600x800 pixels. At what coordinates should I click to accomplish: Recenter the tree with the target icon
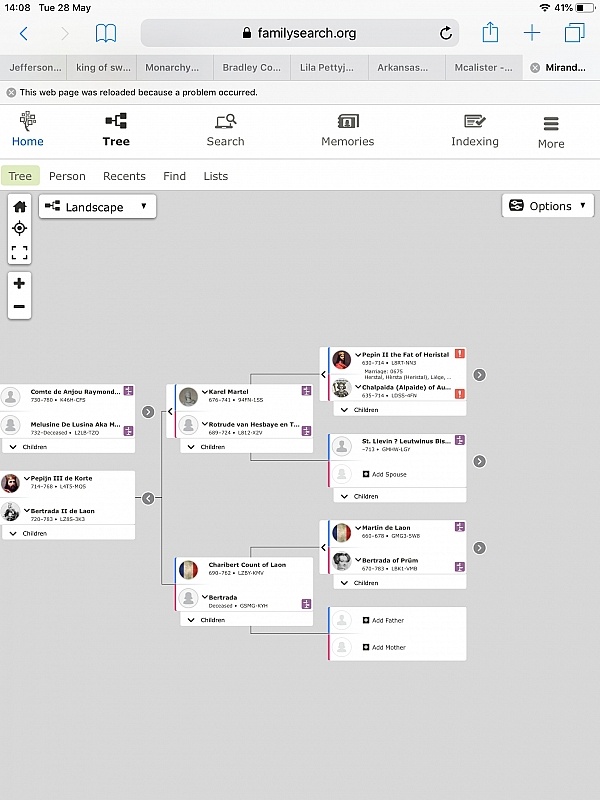pos(19,228)
